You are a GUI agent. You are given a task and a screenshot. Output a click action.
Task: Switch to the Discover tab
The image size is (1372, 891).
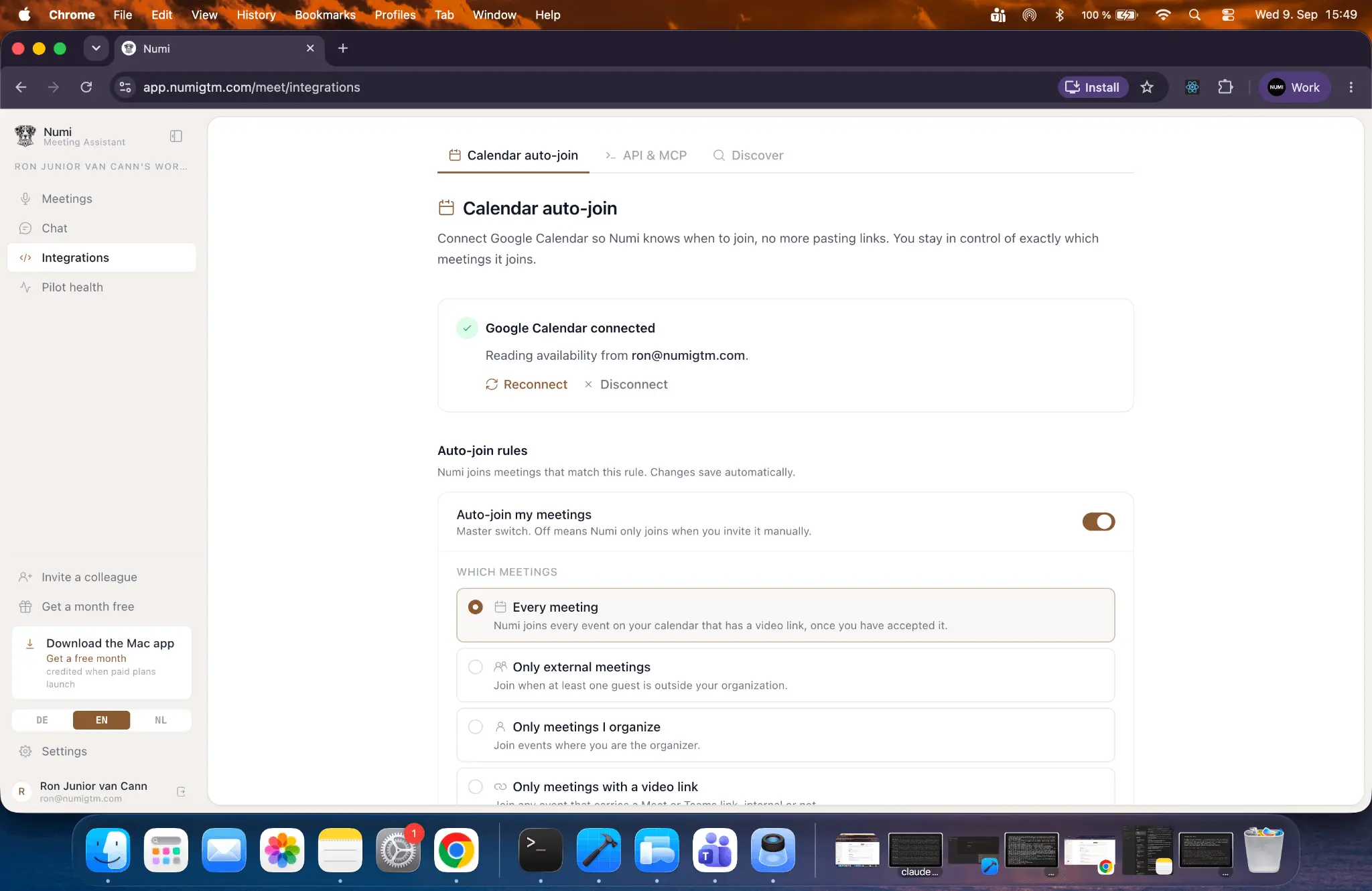pyautogui.click(x=748, y=155)
